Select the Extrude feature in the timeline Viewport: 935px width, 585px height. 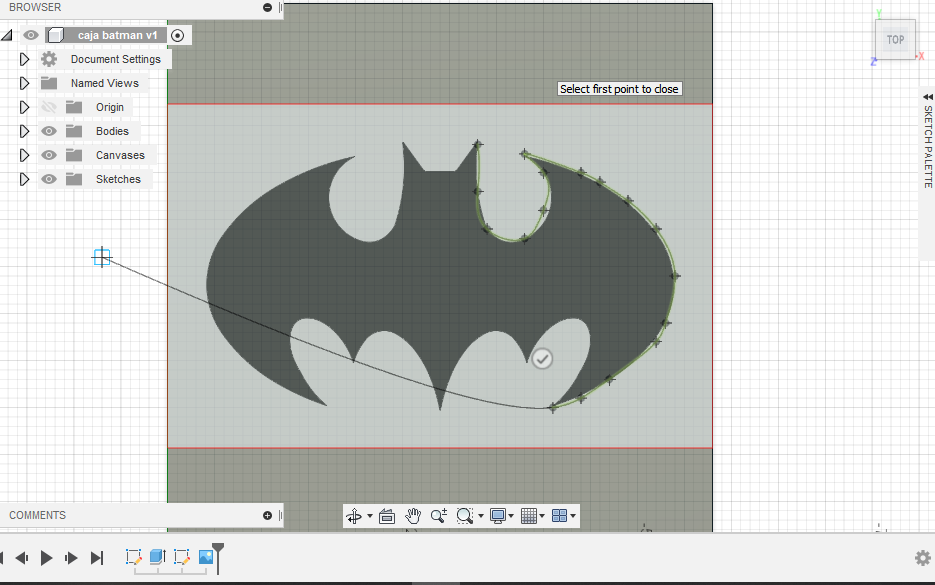click(155, 558)
